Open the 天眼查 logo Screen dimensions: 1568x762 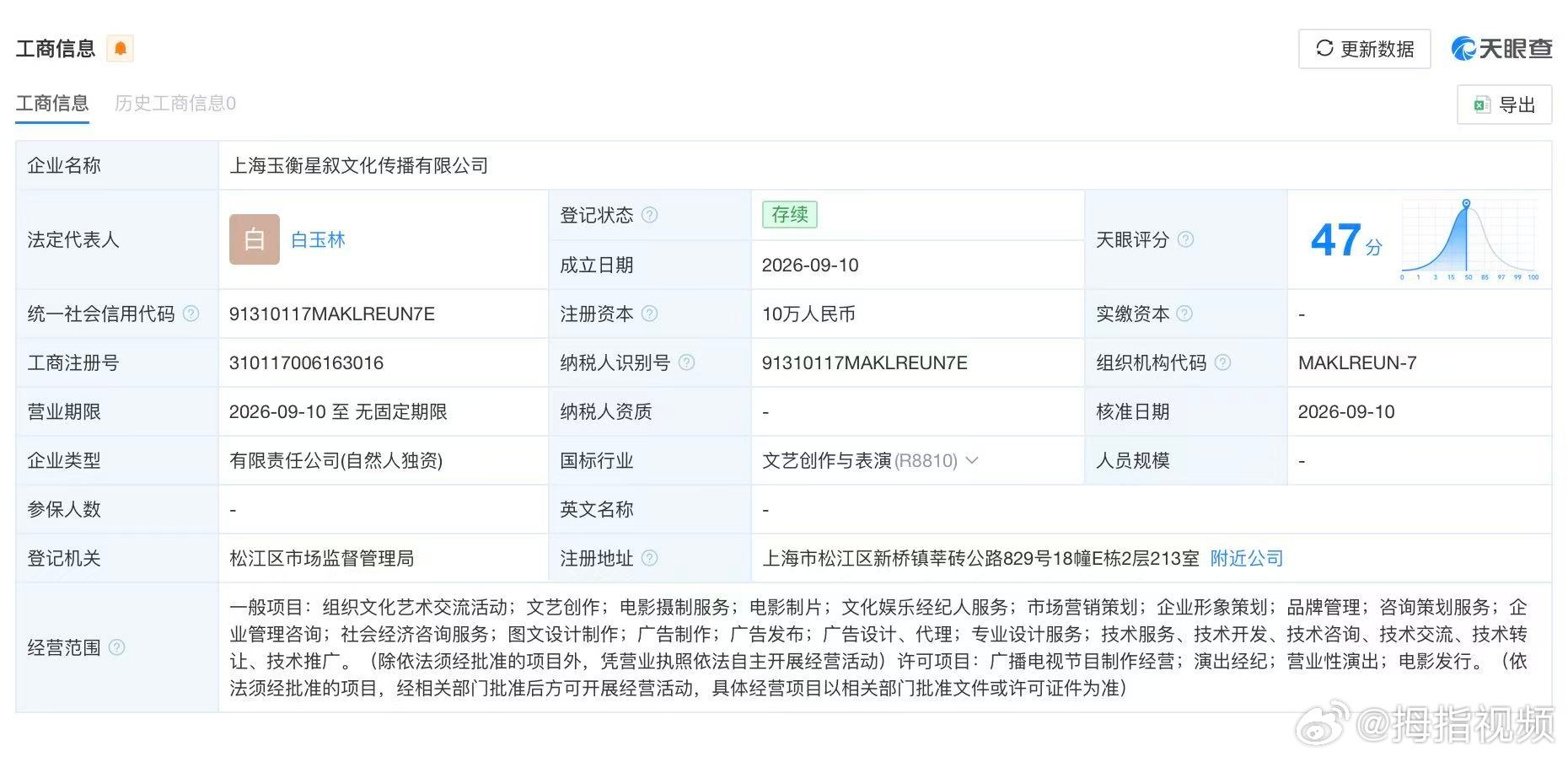(1501, 48)
